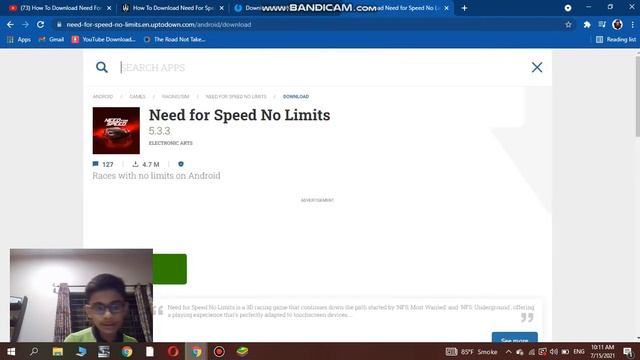
Task: Open the Windows Start menu
Action: point(11,351)
